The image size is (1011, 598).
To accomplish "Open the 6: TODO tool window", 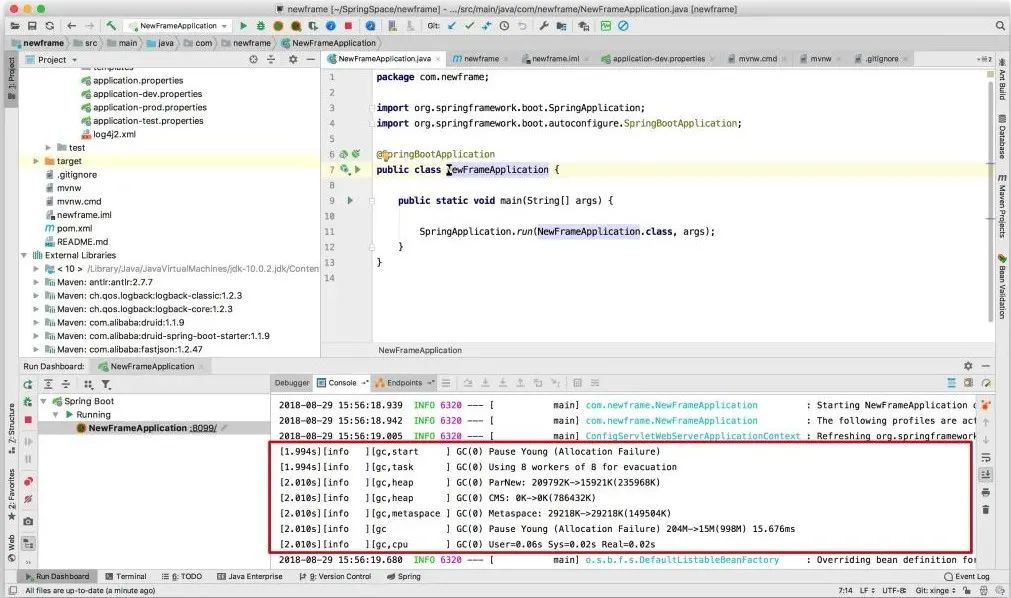I will [x=181, y=576].
